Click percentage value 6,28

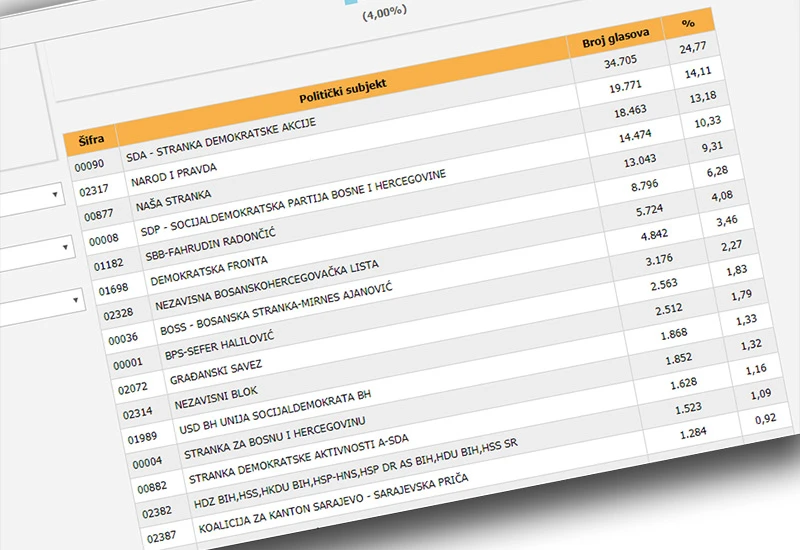tap(717, 171)
